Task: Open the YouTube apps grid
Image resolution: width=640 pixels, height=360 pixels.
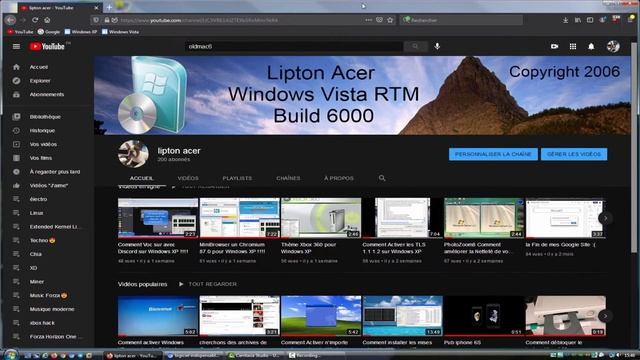Action: coord(573,47)
